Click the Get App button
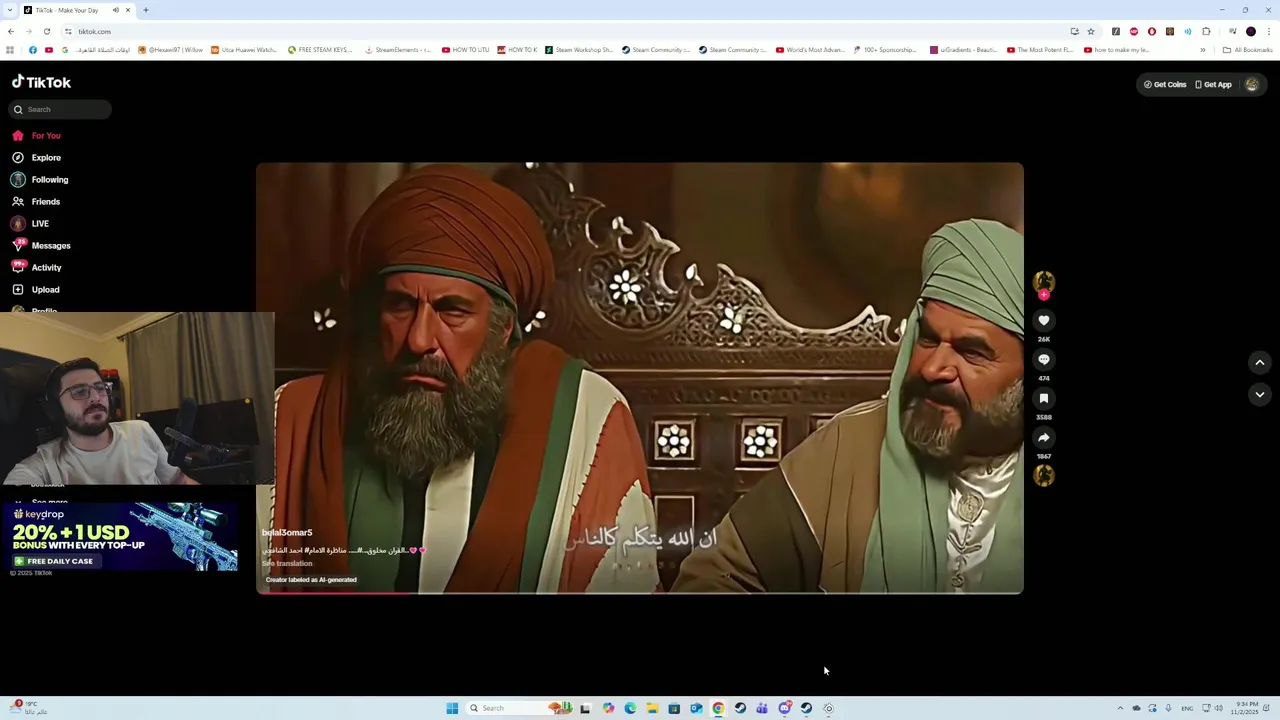Viewport: 1280px width, 720px height. (x=1213, y=84)
